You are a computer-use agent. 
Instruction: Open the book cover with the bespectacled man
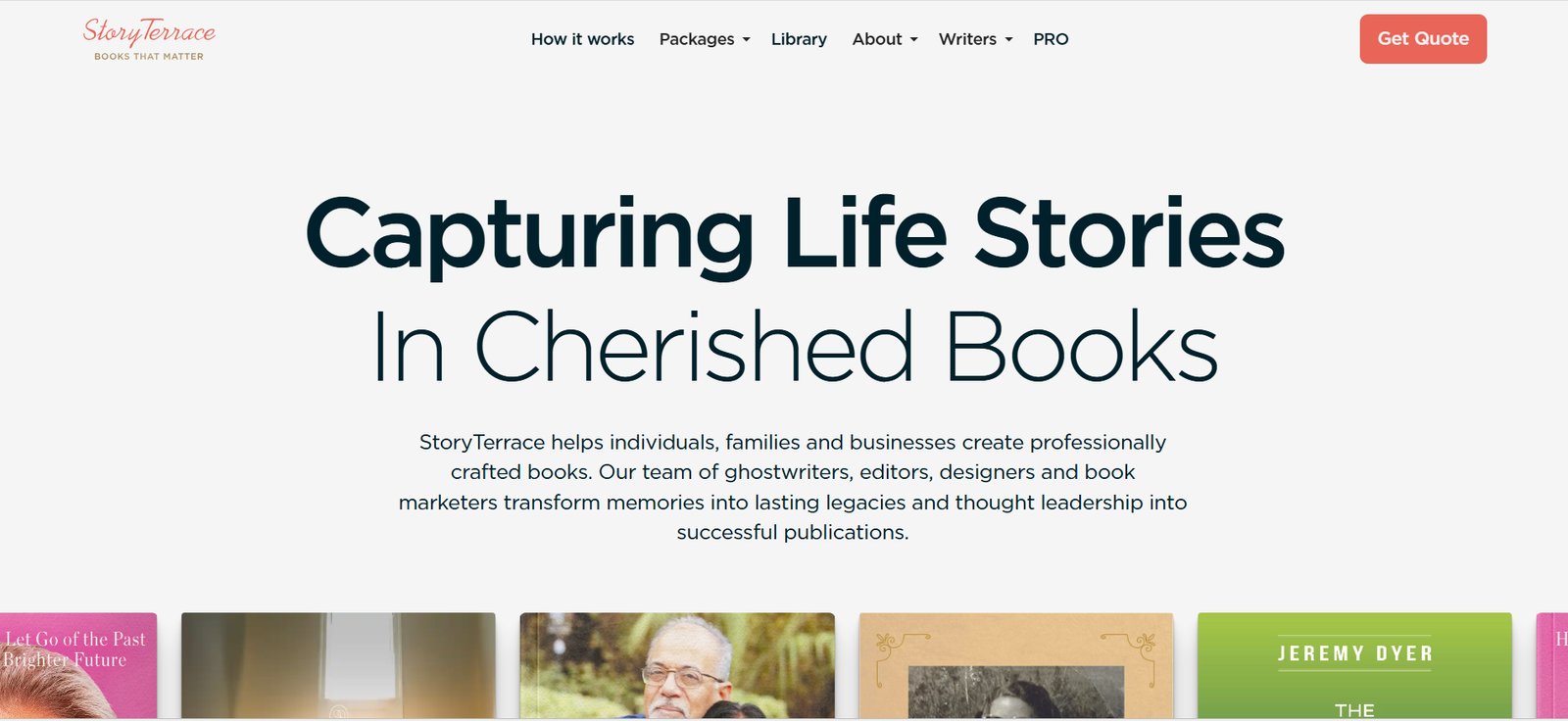click(677, 666)
